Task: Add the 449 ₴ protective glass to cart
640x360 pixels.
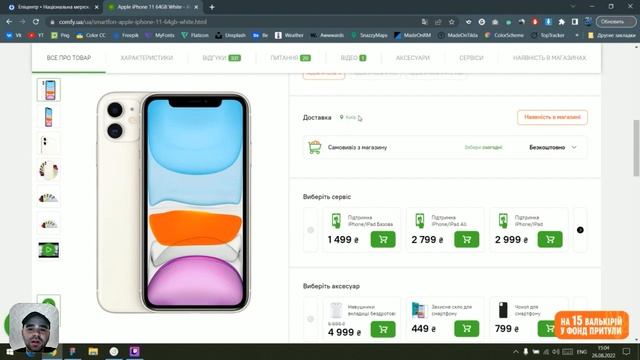Action: coord(467,329)
